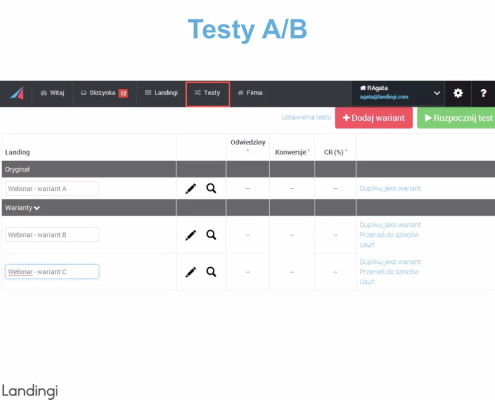This screenshot has height=400, width=495.
Task: Click Usuń for wariant B
Action: [x=367, y=245]
